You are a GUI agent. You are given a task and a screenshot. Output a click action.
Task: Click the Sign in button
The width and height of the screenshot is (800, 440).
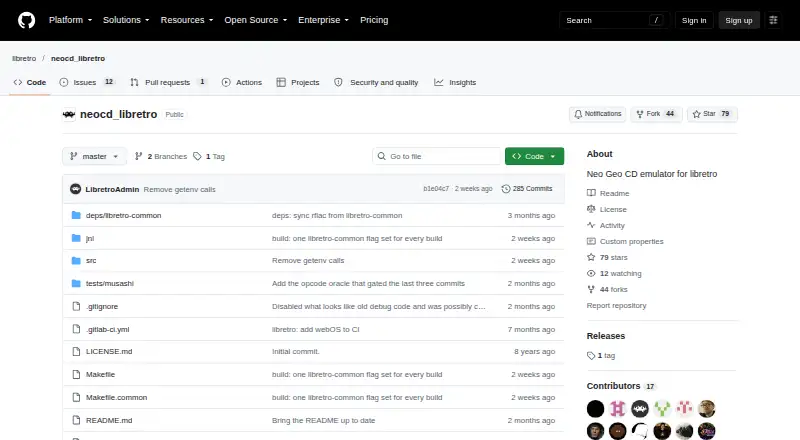click(694, 20)
